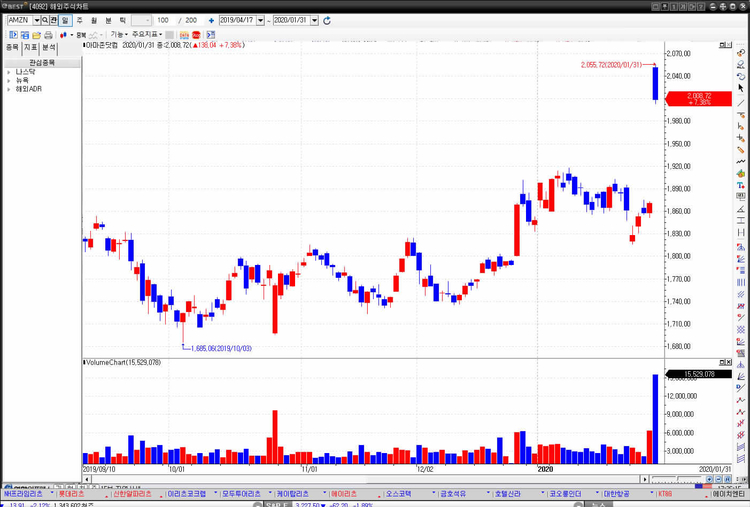Image resolution: width=750 pixels, height=507 pixels.
Task: Click 롯데리츠 ticker item
Action: pos(71,494)
